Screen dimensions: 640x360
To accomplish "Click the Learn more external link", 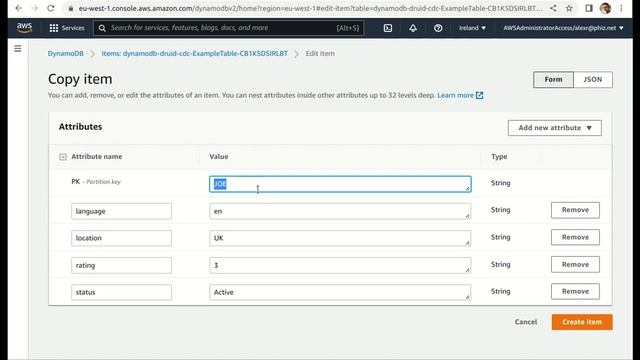I will [460, 95].
